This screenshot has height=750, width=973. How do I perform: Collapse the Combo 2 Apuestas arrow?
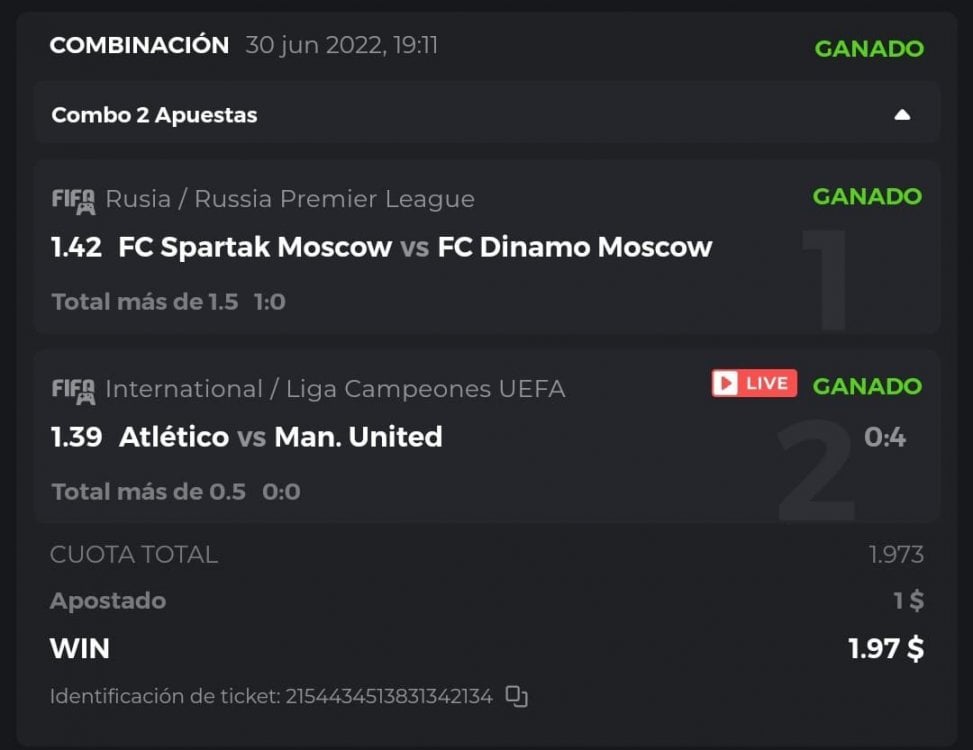902,115
